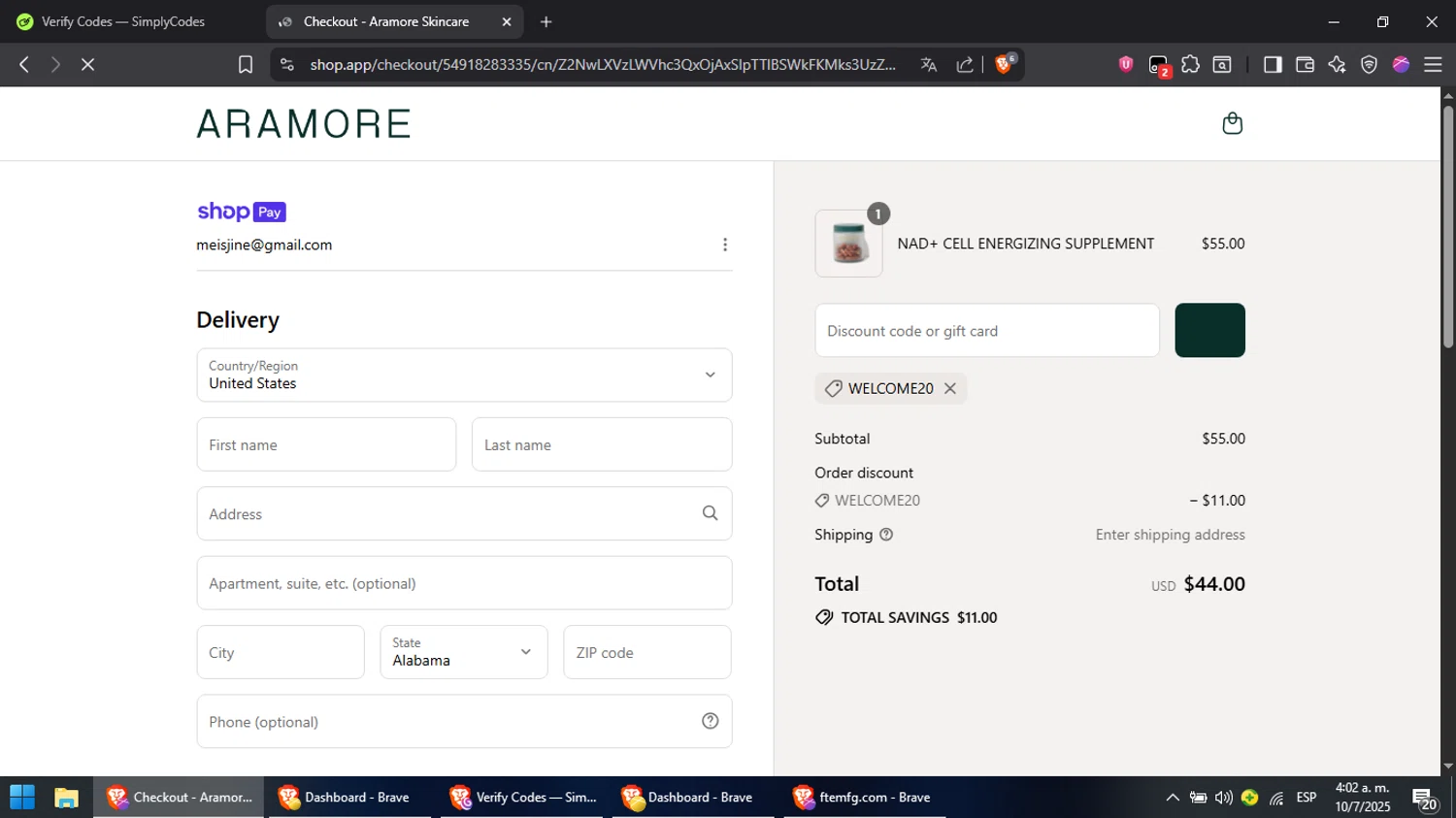1456x818 pixels.
Task: Click the ESP language indicator
Action: coord(1307,798)
